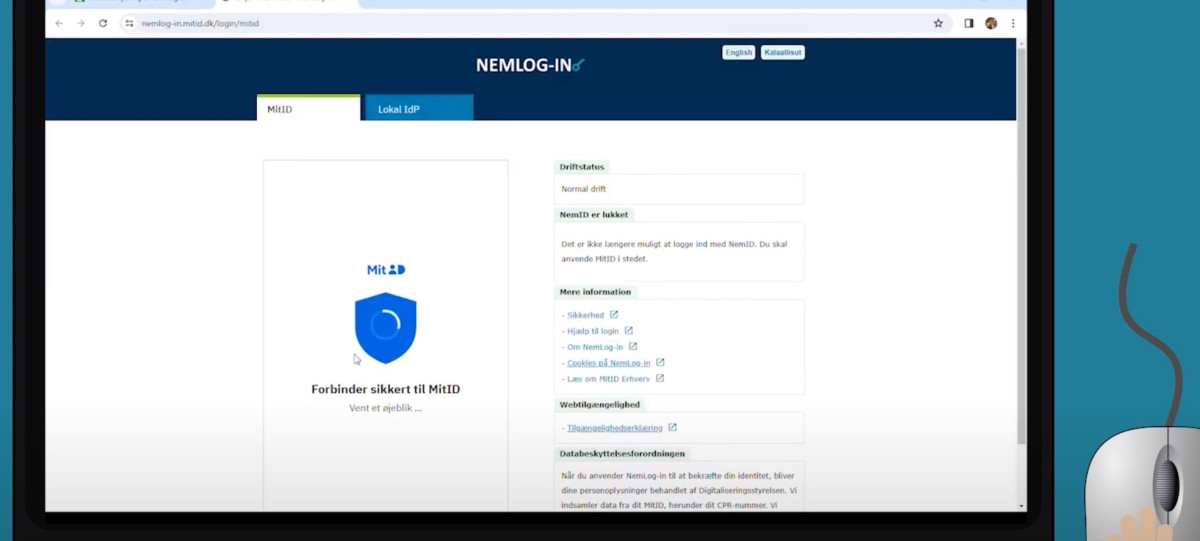Open the Om NemLog-in link
This screenshot has width=1200, height=541.
pyautogui.click(x=595, y=347)
